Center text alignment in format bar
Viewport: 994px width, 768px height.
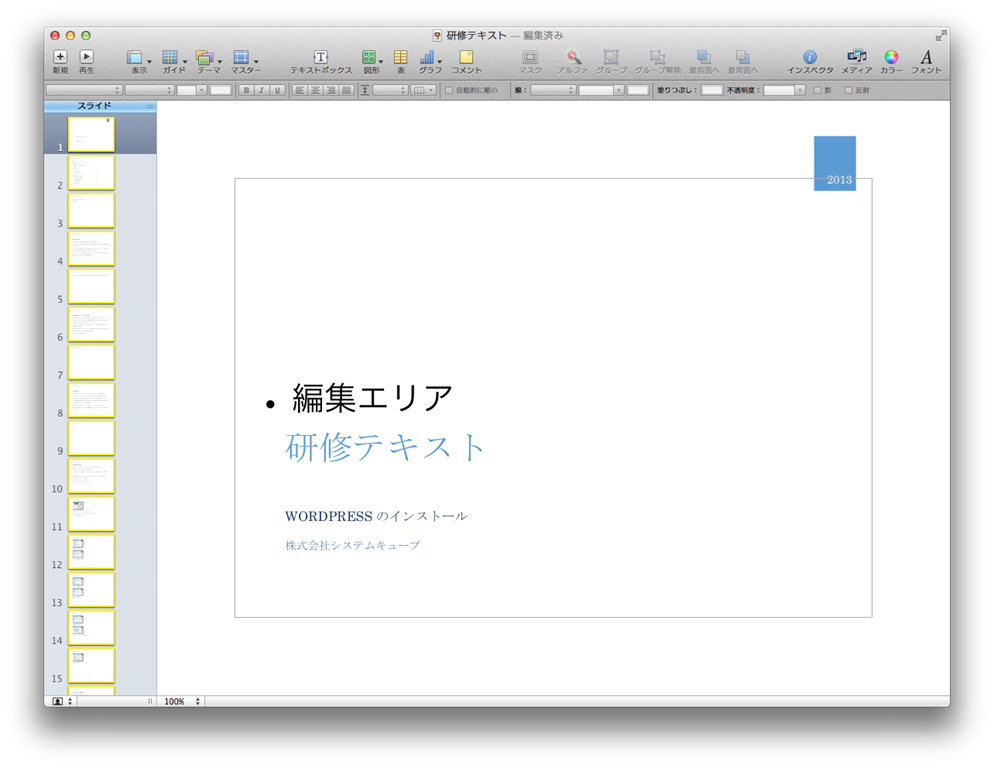pos(315,91)
